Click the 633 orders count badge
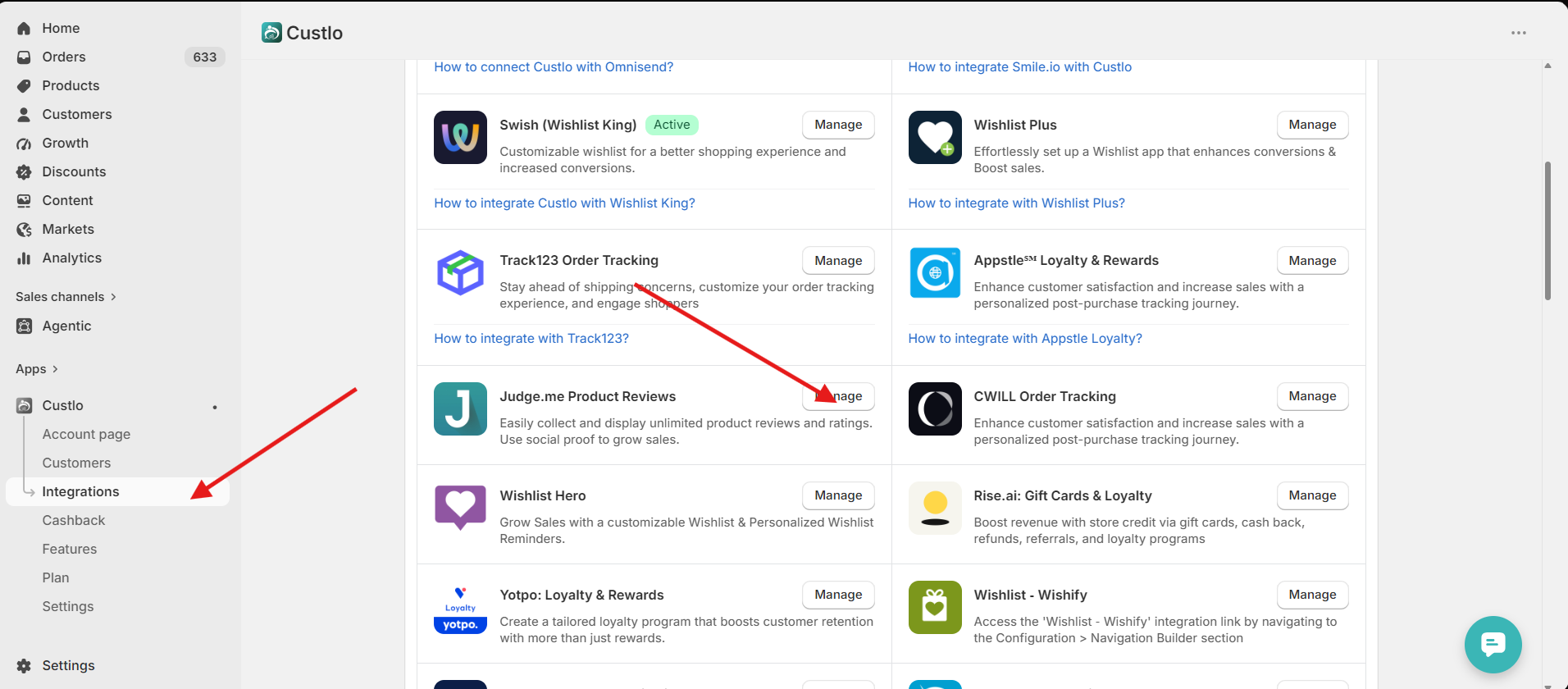This screenshot has height=689, width=1568. [x=205, y=57]
